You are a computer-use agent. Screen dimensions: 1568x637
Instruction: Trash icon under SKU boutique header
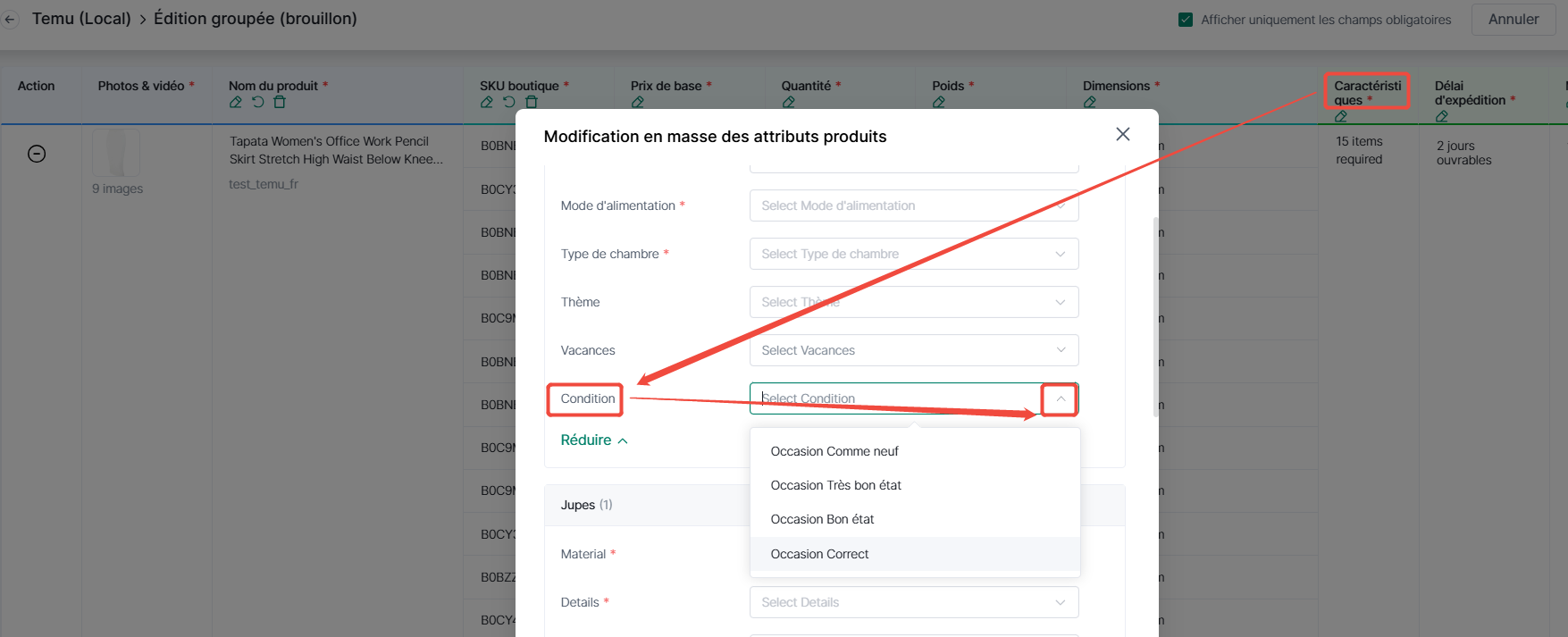pyautogui.click(x=531, y=102)
